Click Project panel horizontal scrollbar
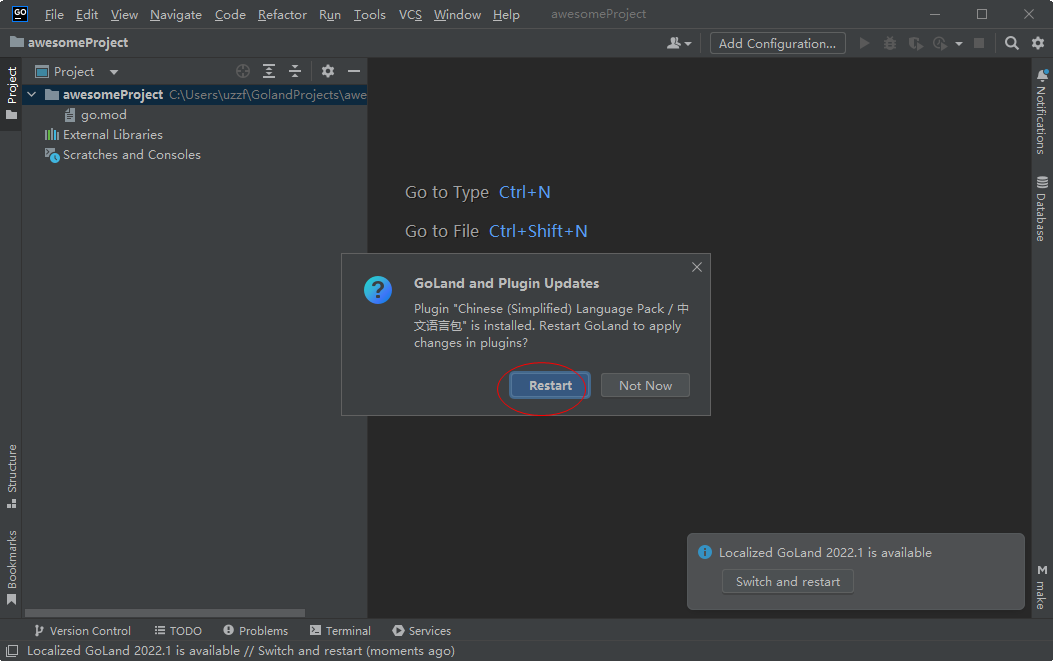 (x=165, y=613)
